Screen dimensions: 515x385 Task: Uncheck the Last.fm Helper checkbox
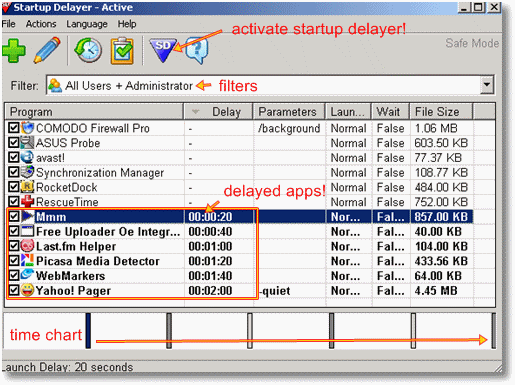tap(14, 246)
